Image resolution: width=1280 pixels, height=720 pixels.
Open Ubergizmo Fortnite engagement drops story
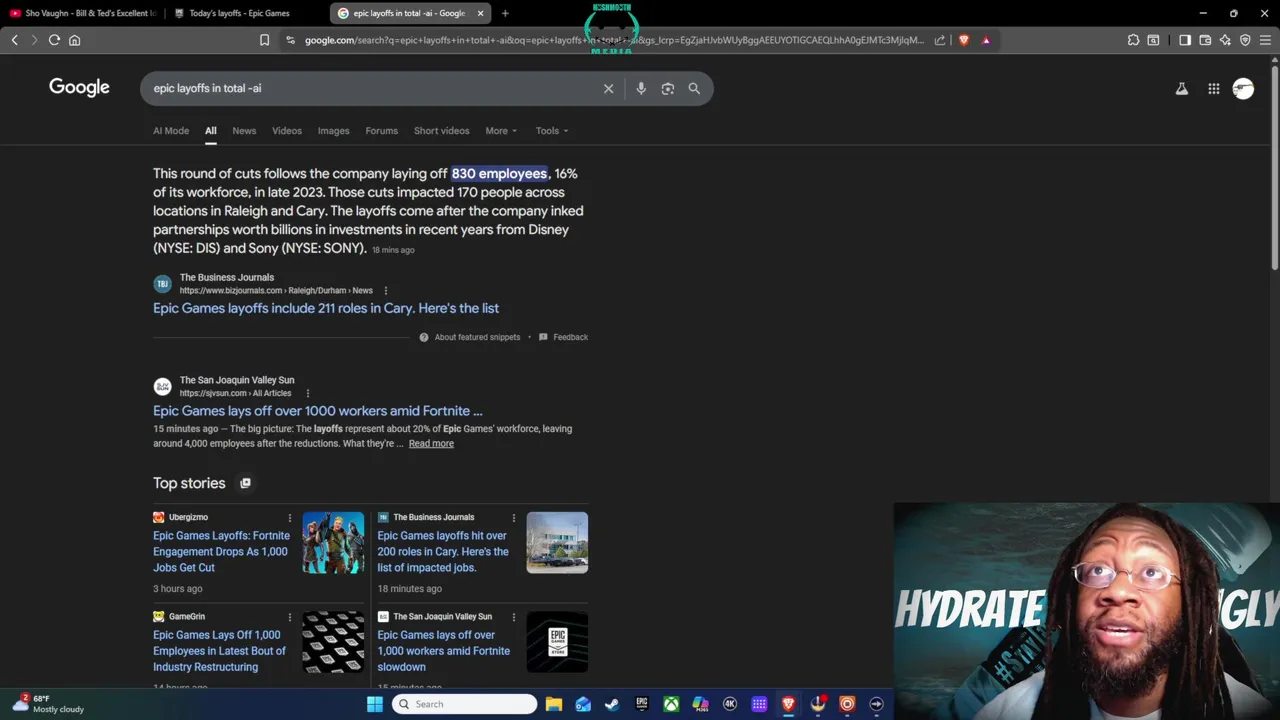221,551
